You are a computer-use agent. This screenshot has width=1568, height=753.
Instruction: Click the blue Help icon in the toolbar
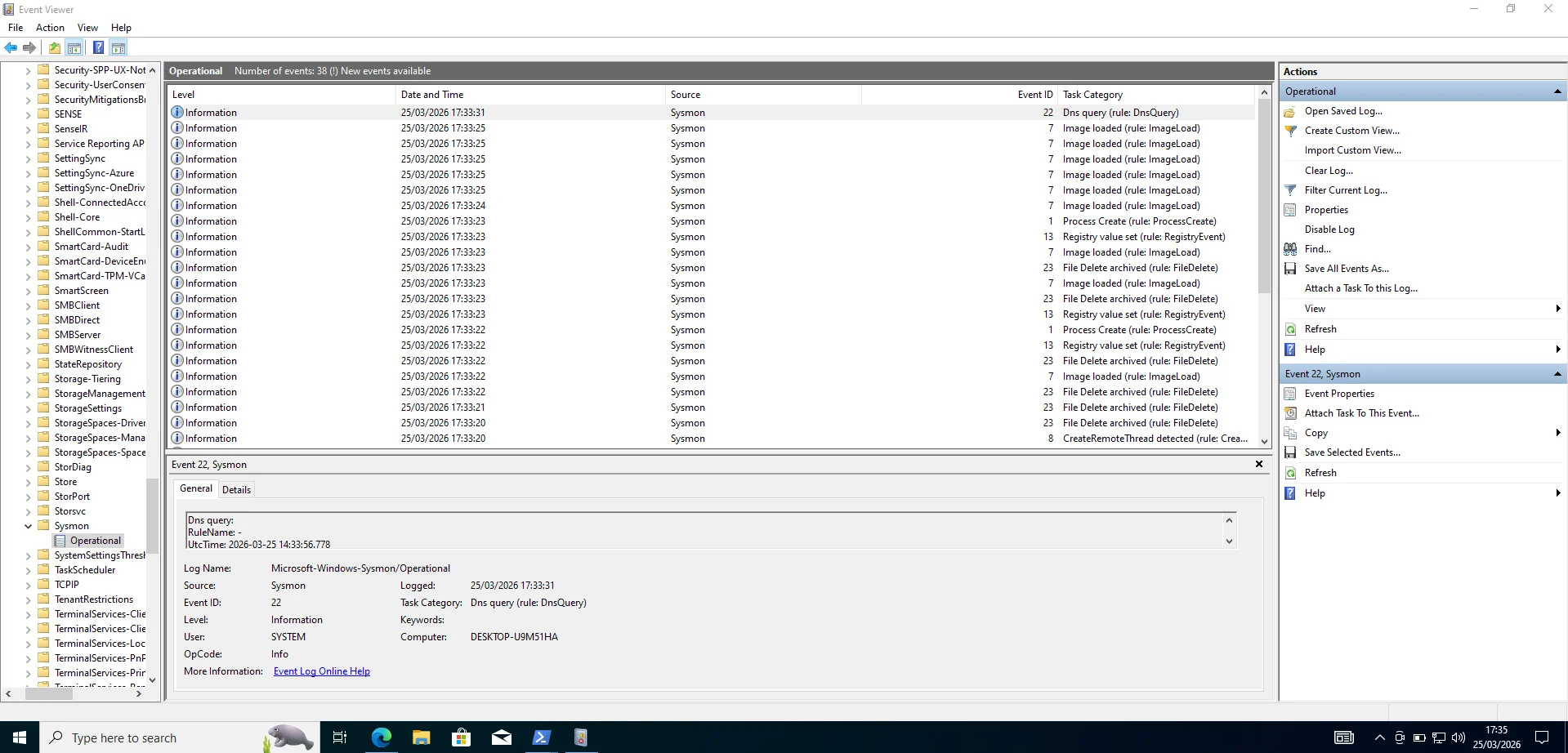click(x=98, y=48)
